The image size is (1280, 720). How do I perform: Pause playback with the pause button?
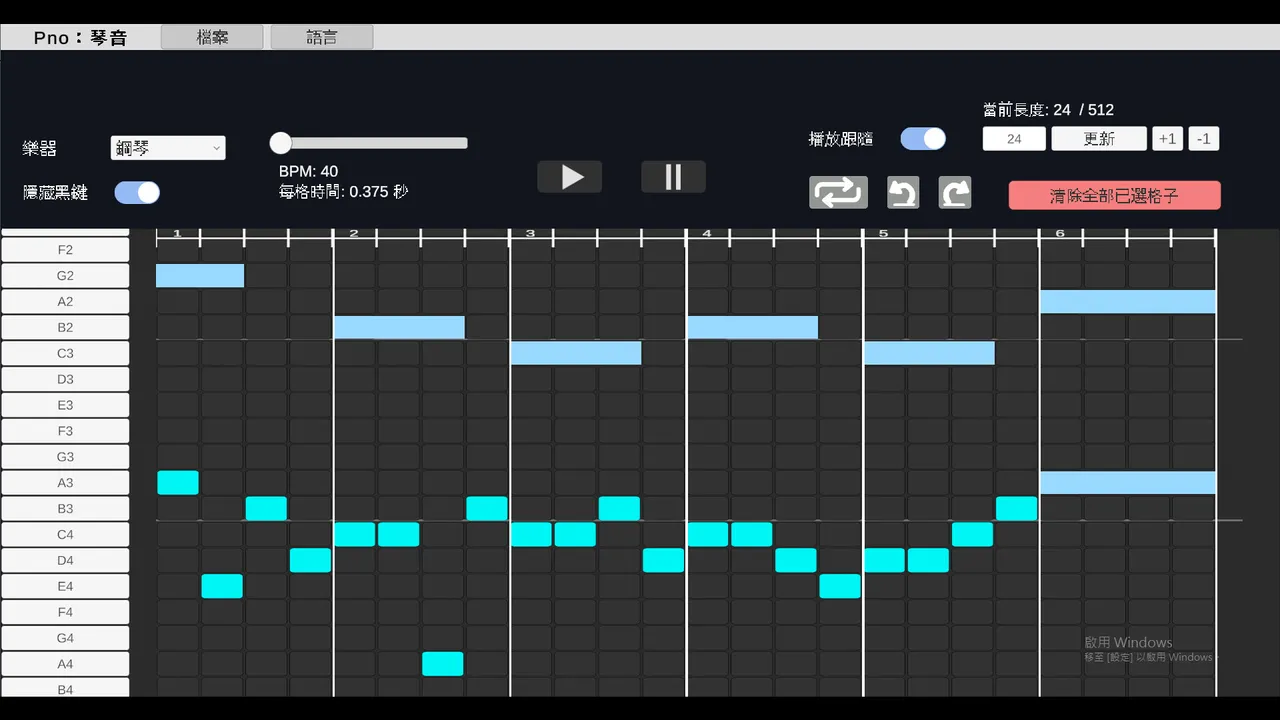point(673,177)
